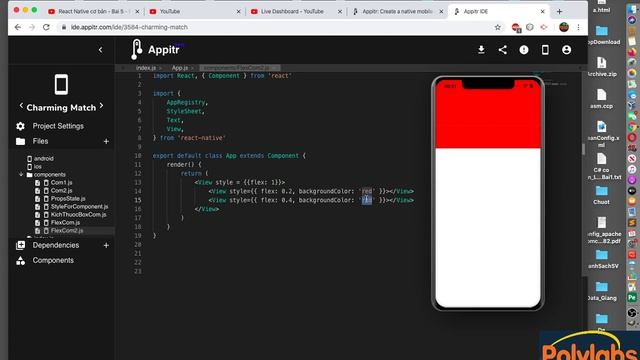Select FlexCom2.js file
Screen dimensions: 640x360
(x=67, y=231)
